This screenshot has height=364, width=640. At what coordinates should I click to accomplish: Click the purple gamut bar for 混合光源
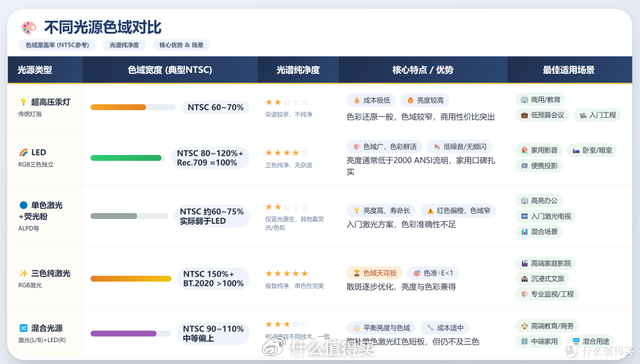(123, 333)
